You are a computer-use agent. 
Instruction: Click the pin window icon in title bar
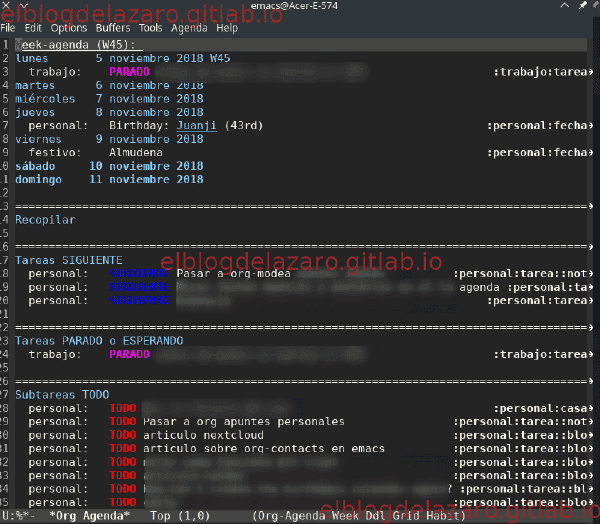coord(582,5)
